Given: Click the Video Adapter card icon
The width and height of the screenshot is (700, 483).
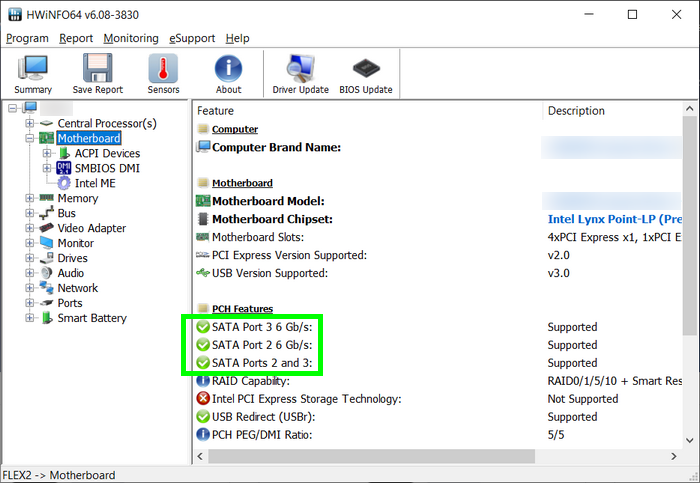Looking at the screenshot, I should [x=46, y=228].
